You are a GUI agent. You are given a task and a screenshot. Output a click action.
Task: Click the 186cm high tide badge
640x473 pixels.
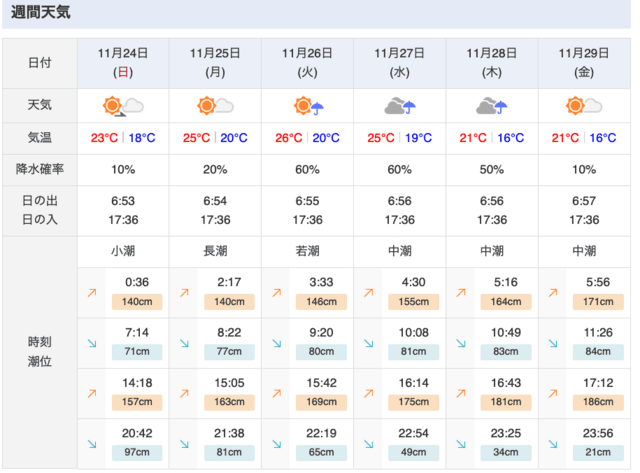(595, 401)
